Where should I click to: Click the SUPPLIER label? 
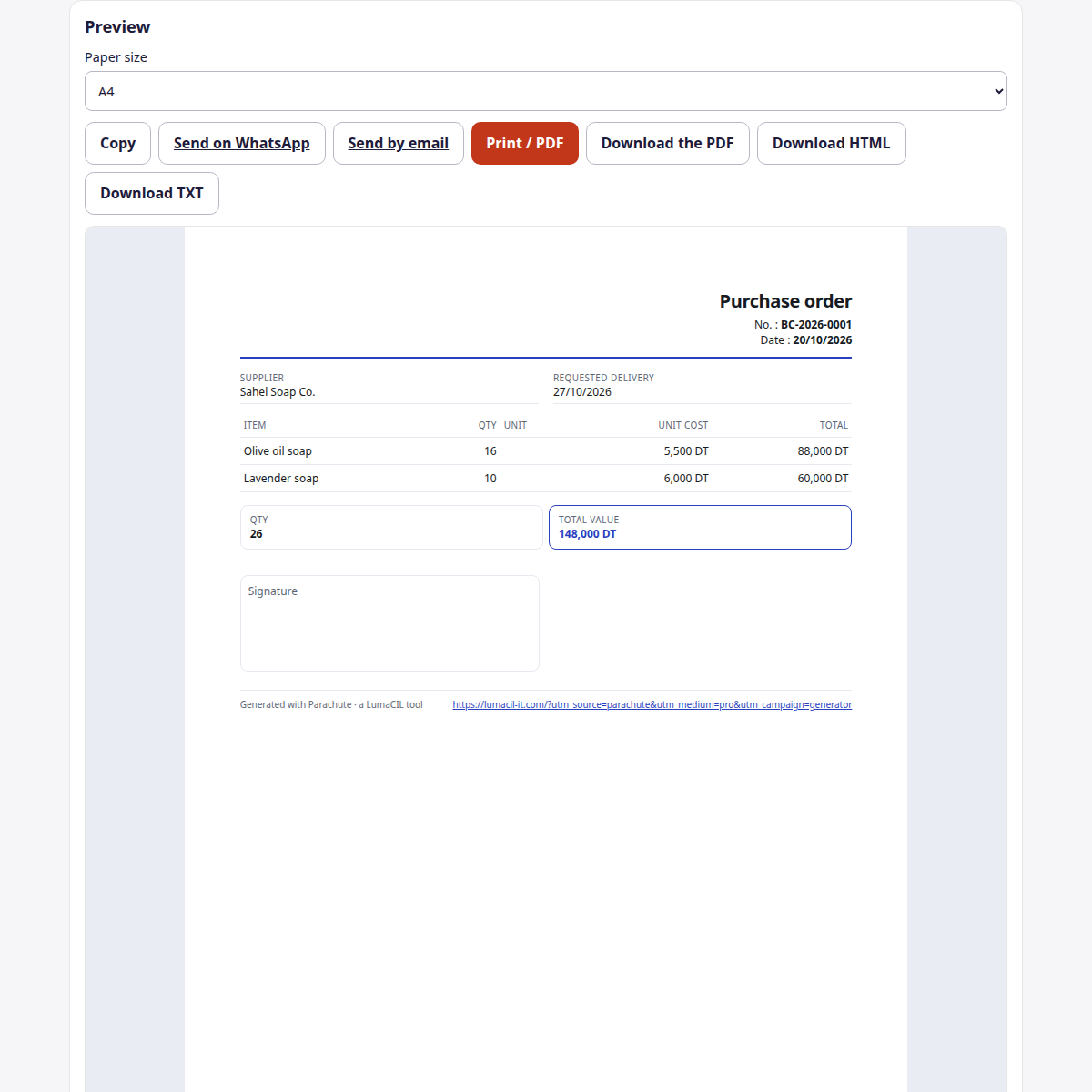[262, 378]
